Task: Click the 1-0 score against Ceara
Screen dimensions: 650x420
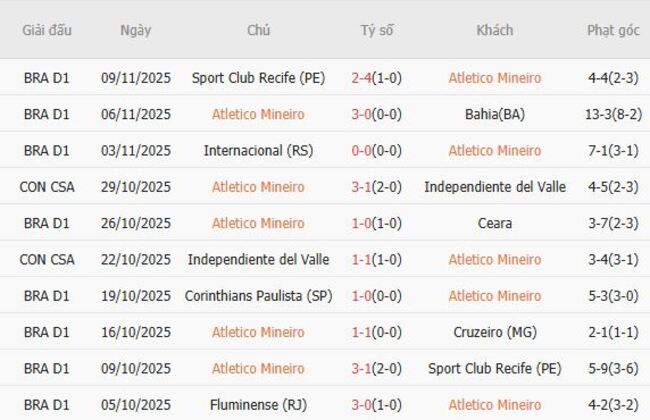Action: (363, 223)
